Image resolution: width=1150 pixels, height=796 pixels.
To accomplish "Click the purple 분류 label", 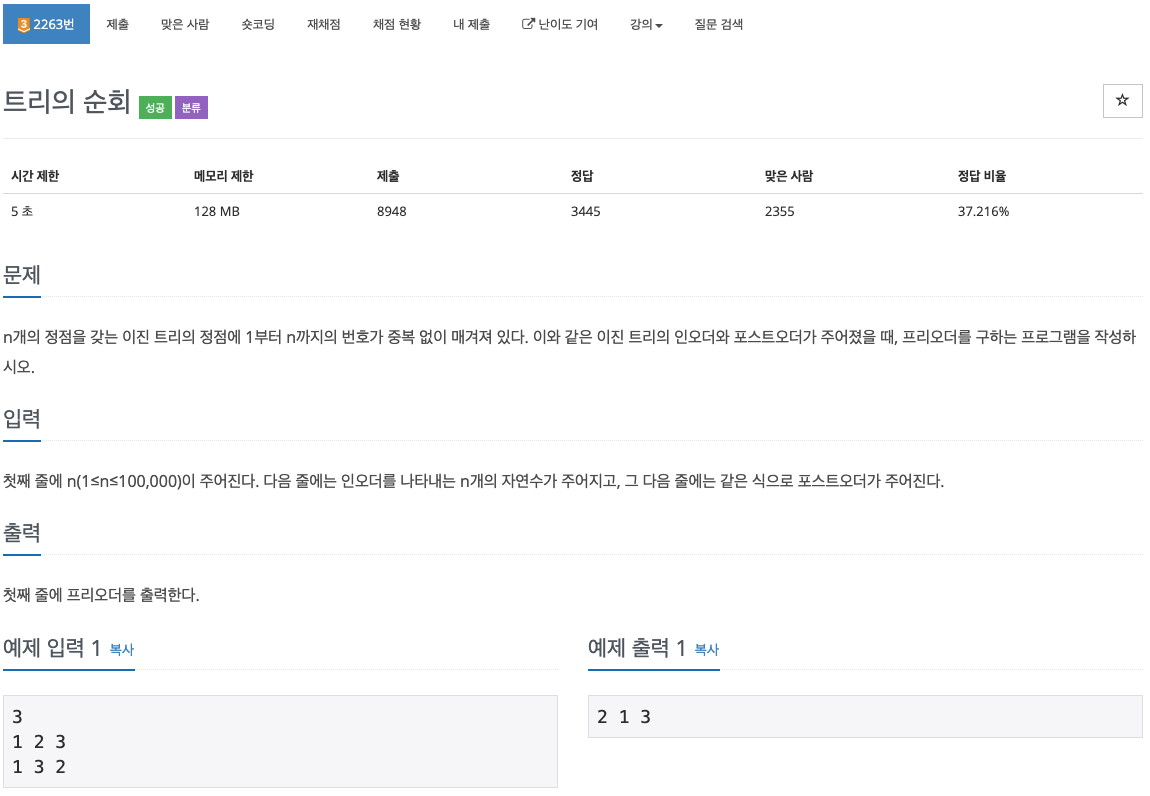I will click(x=191, y=108).
